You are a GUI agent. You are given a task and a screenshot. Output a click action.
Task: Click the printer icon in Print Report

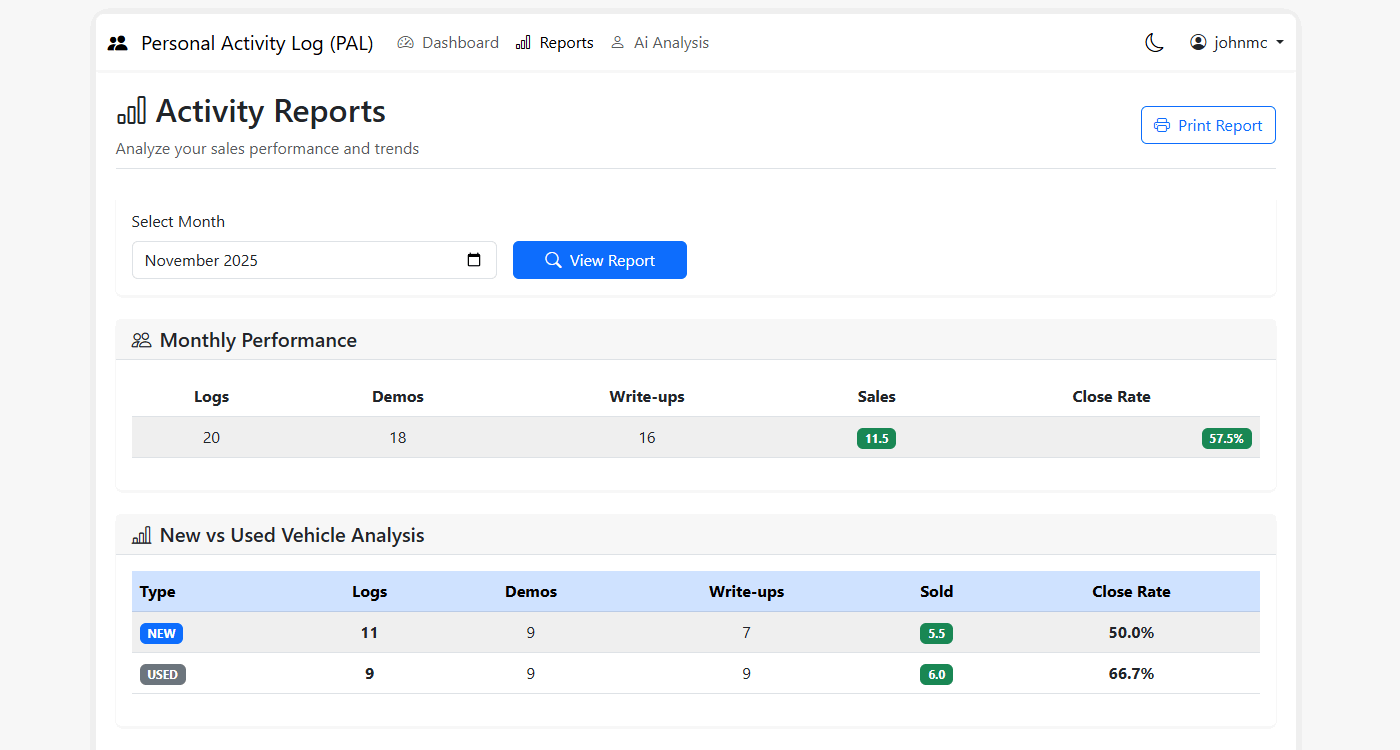click(x=1161, y=125)
